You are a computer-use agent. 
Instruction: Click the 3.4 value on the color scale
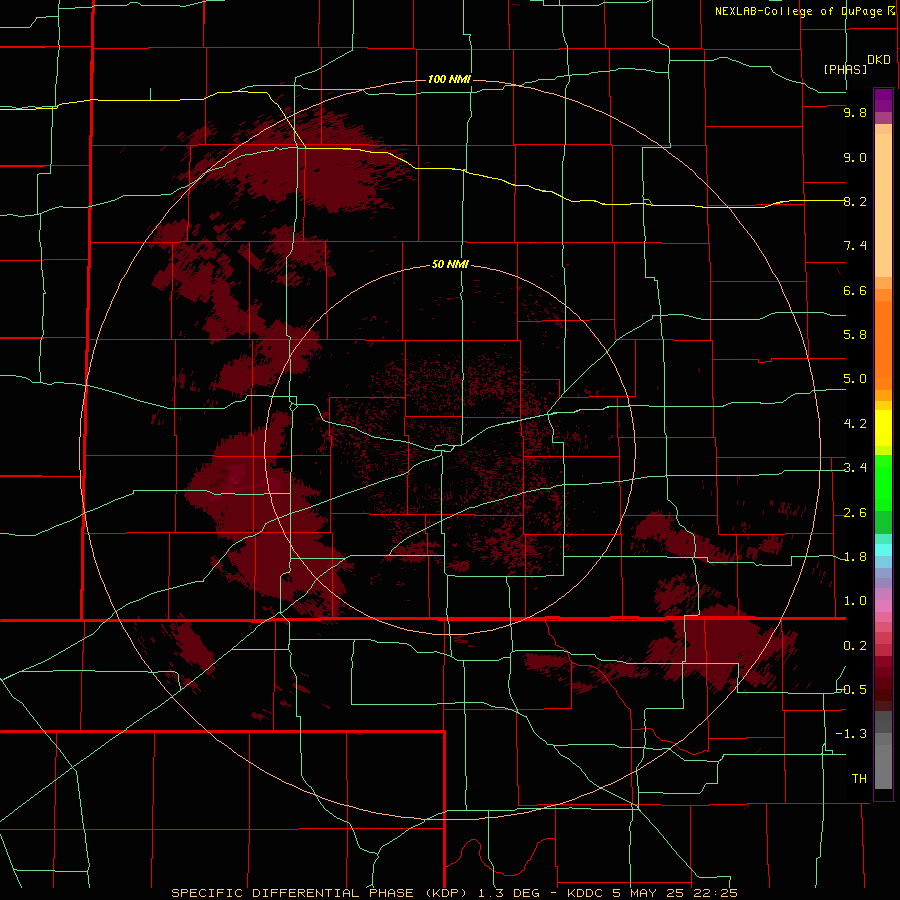point(855,468)
